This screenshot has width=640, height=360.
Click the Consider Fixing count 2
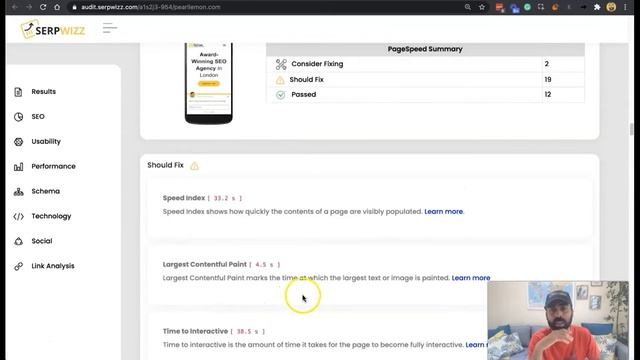click(x=547, y=64)
